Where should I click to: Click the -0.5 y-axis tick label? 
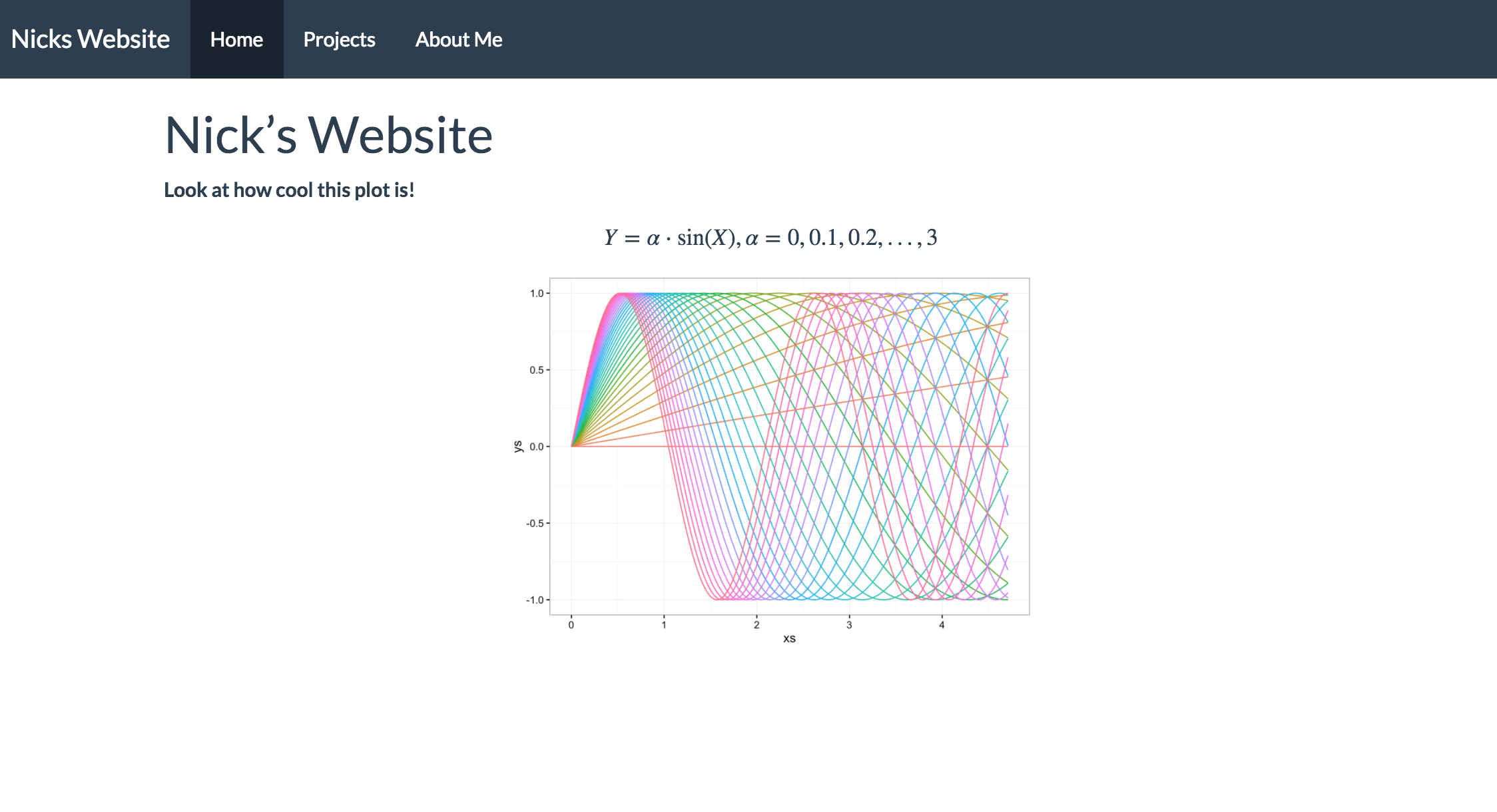pyautogui.click(x=535, y=524)
